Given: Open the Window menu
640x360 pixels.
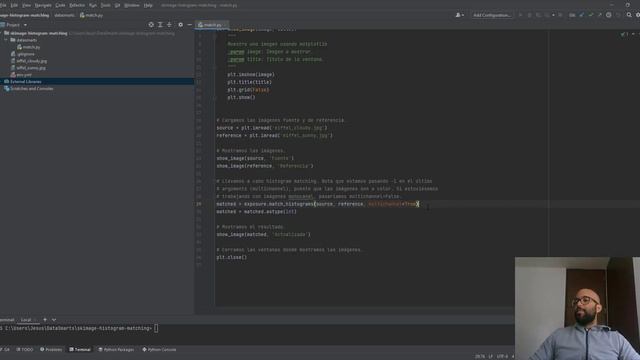Looking at the screenshot, I should click(132, 5).
